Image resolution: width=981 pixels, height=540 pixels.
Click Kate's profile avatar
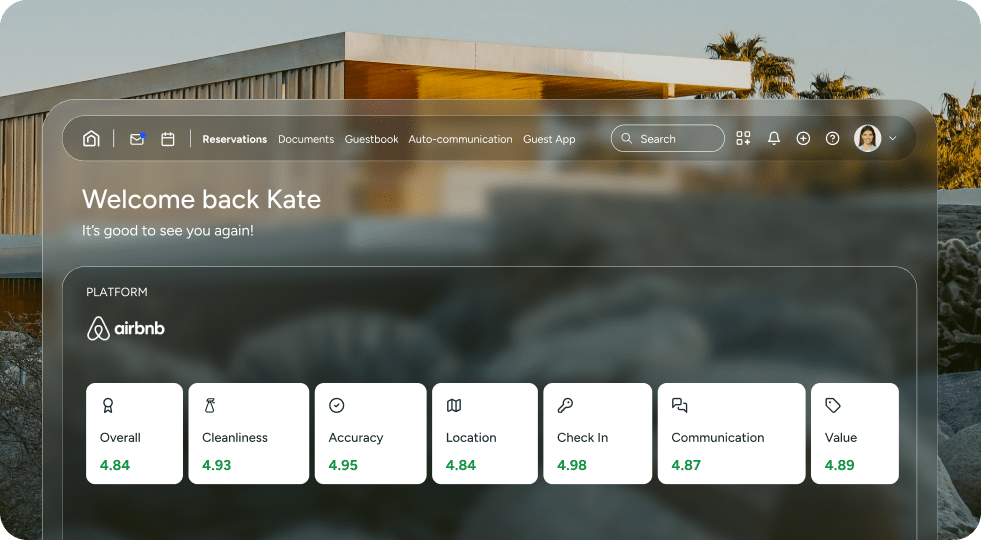tap(867, 139)
